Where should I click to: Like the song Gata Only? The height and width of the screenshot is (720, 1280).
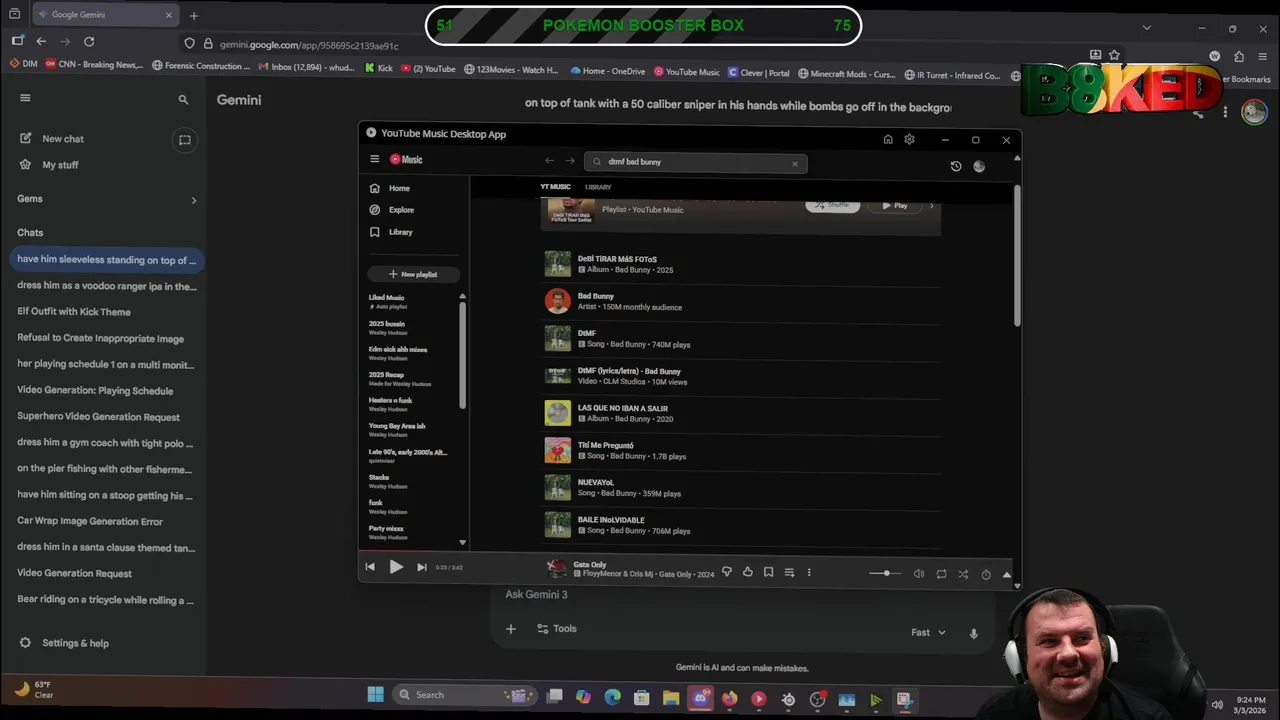(747, 572)
